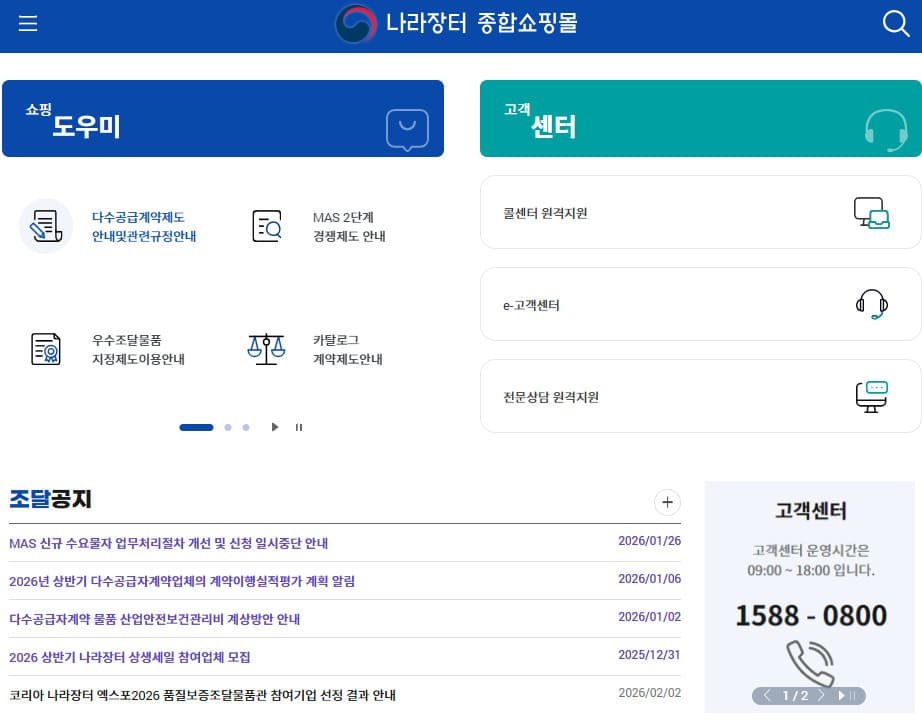Play the customer center banner slideshow
The image size is (922, 721).
click(841, 696)
